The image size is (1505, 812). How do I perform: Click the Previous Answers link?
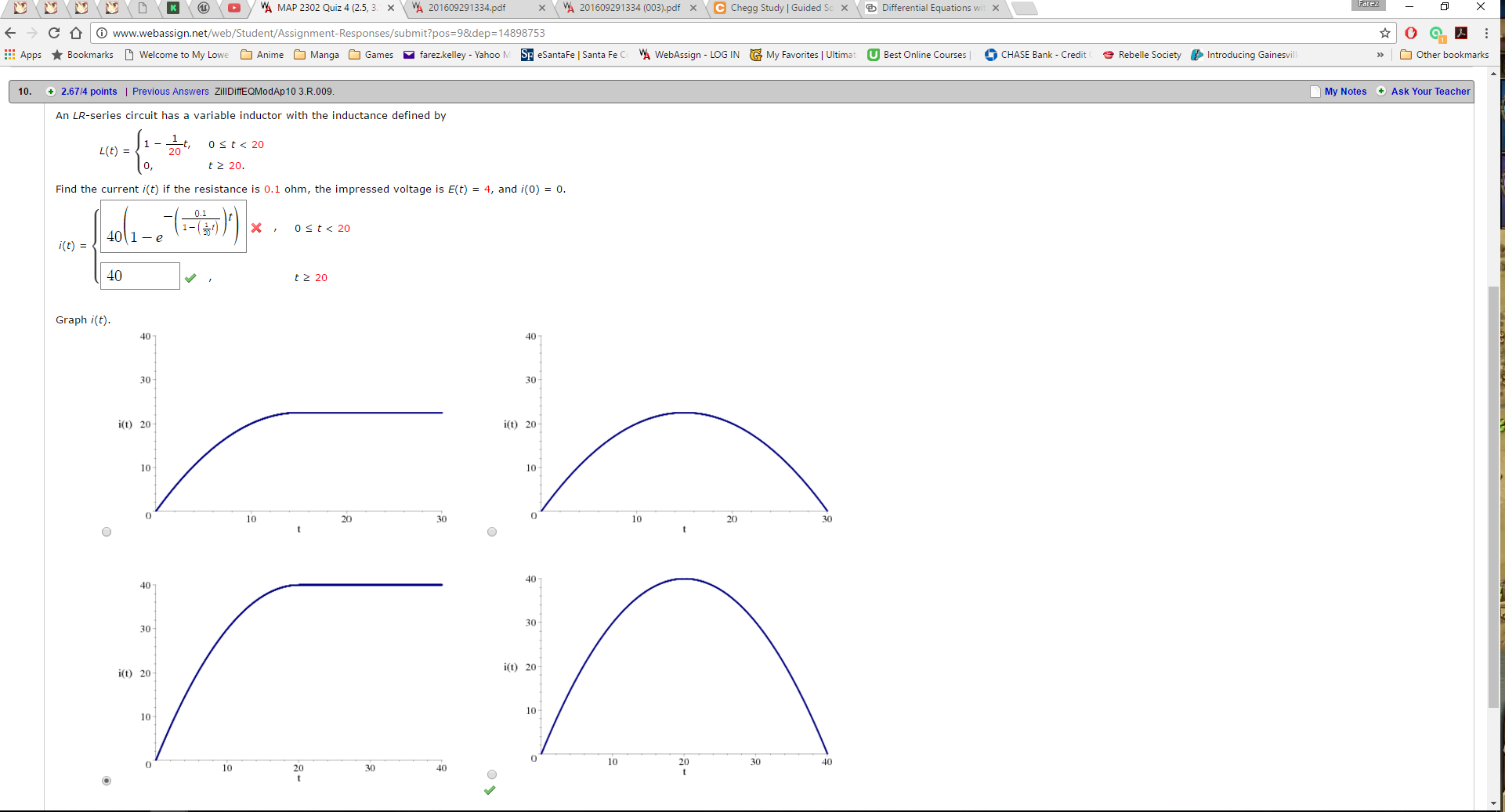[x=170, y=92]
